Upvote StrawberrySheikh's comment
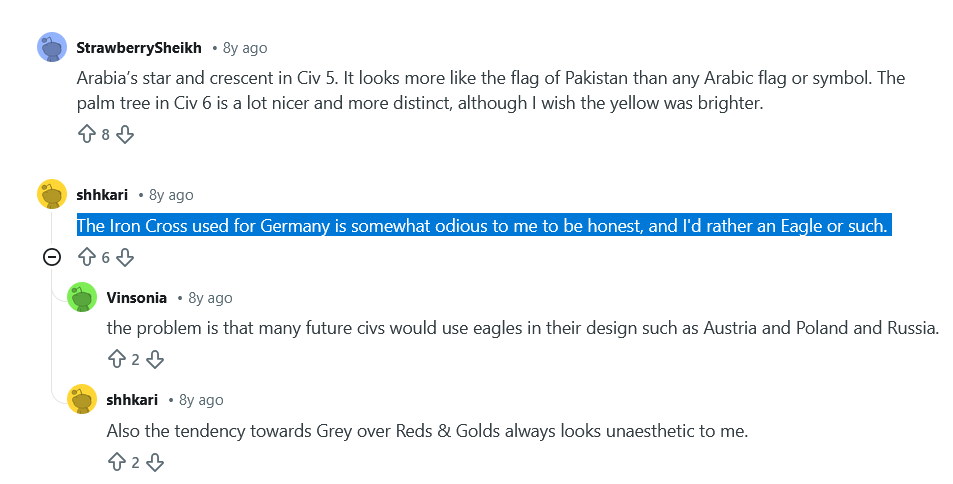This screenshot has height=484, width=953. (x=86, y=134)
